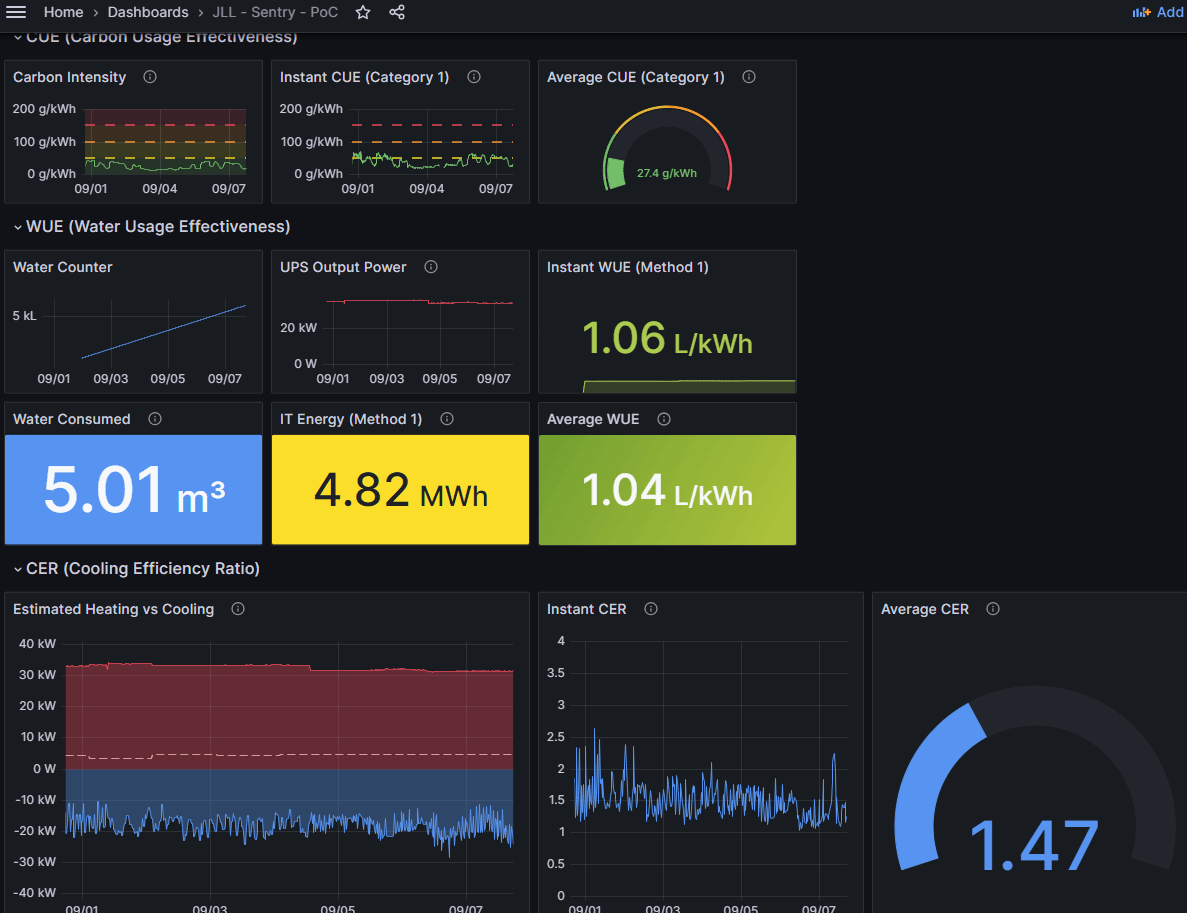Show info for Instant CER panel
This screenshot has height=913, width=1187.
click(651, 609)
